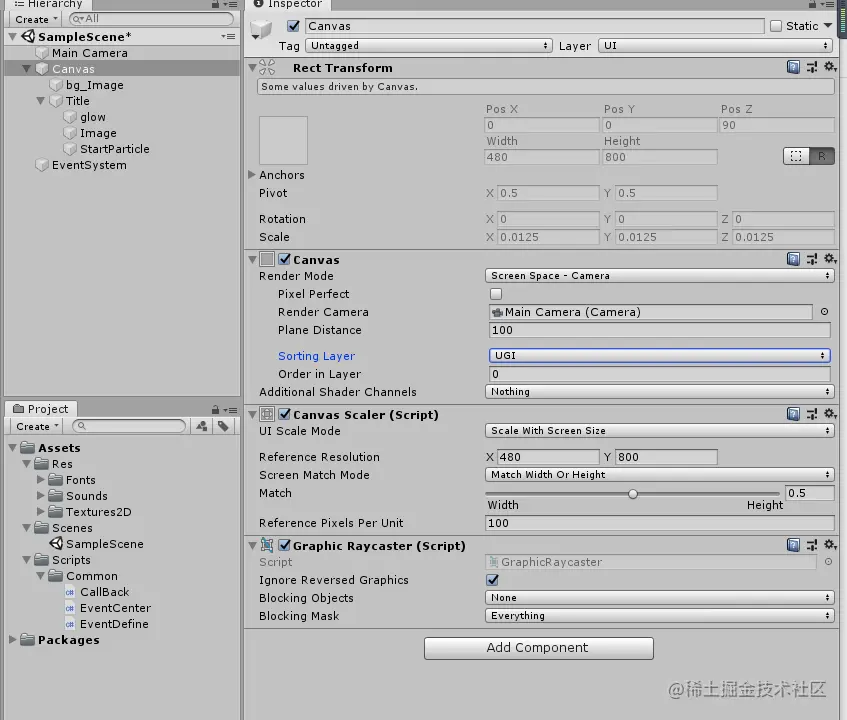The width and height of the screenshot is (847, 720).
Task: Click the Hierarchy panel lock icon
Action: (x=216, y=4)
